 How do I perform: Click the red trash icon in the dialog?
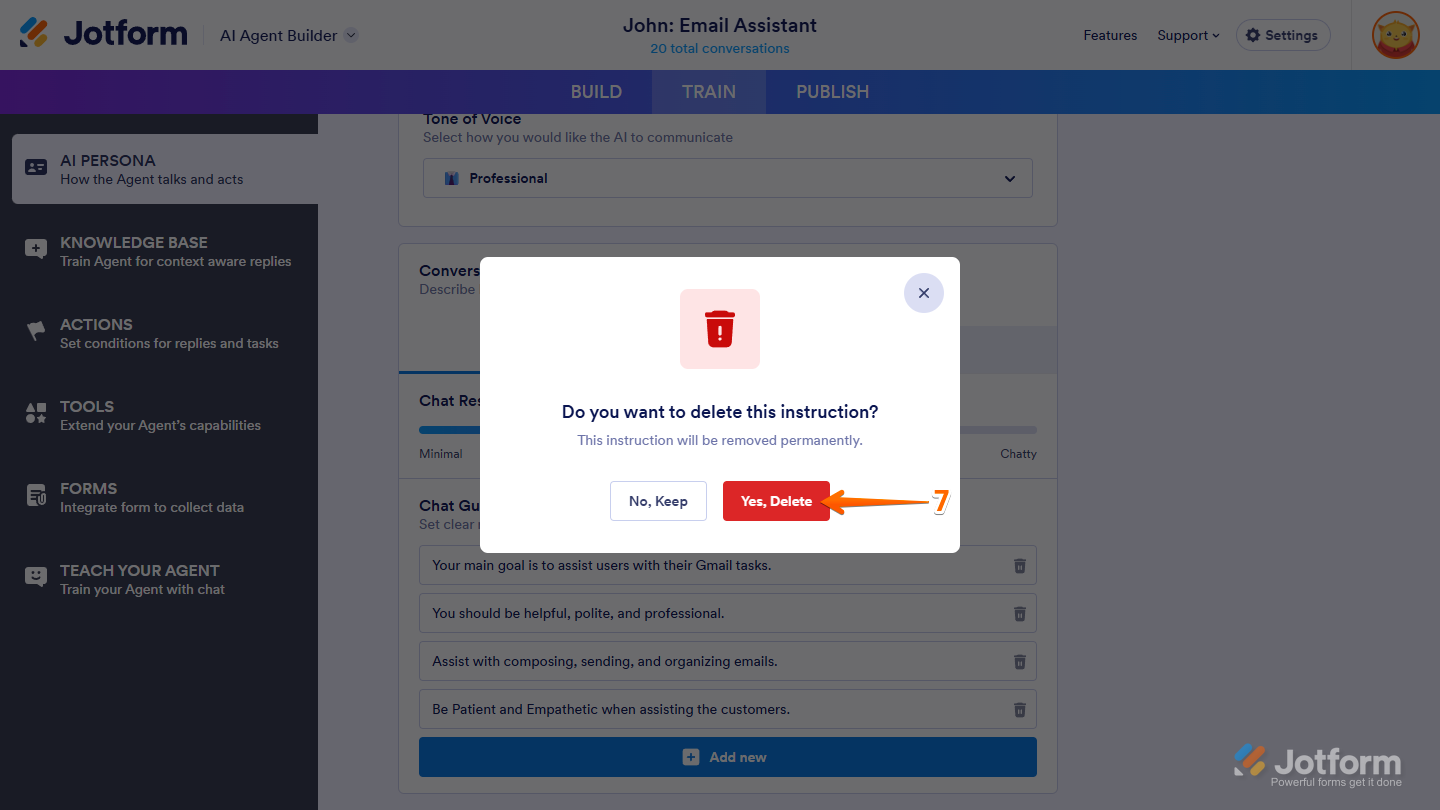pyautogui.click(x=720, y=329)
